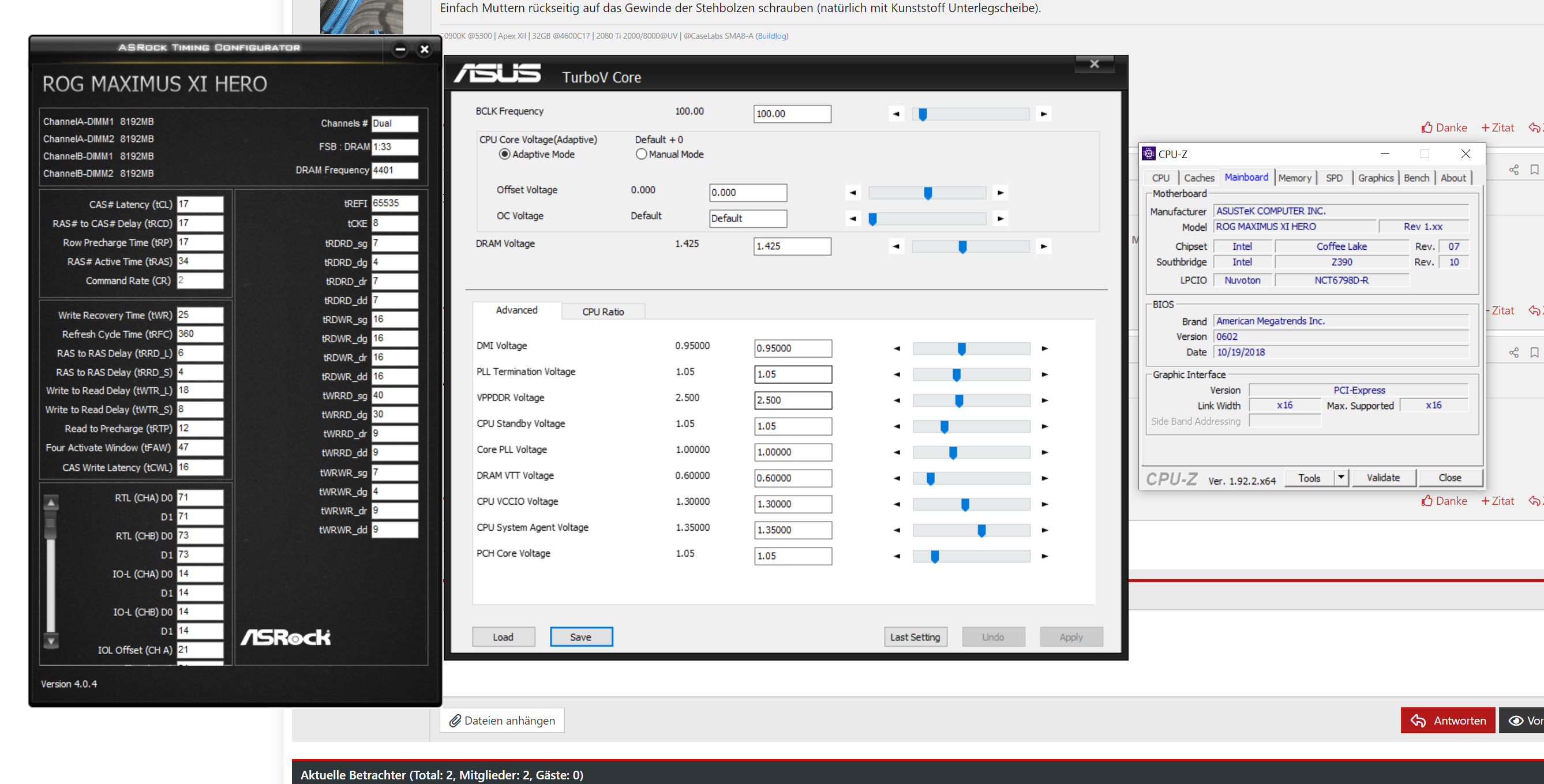The image size is (1544, 784).
Task: Switch to CPU Ratio tab in TurboV
Action: 603,312
